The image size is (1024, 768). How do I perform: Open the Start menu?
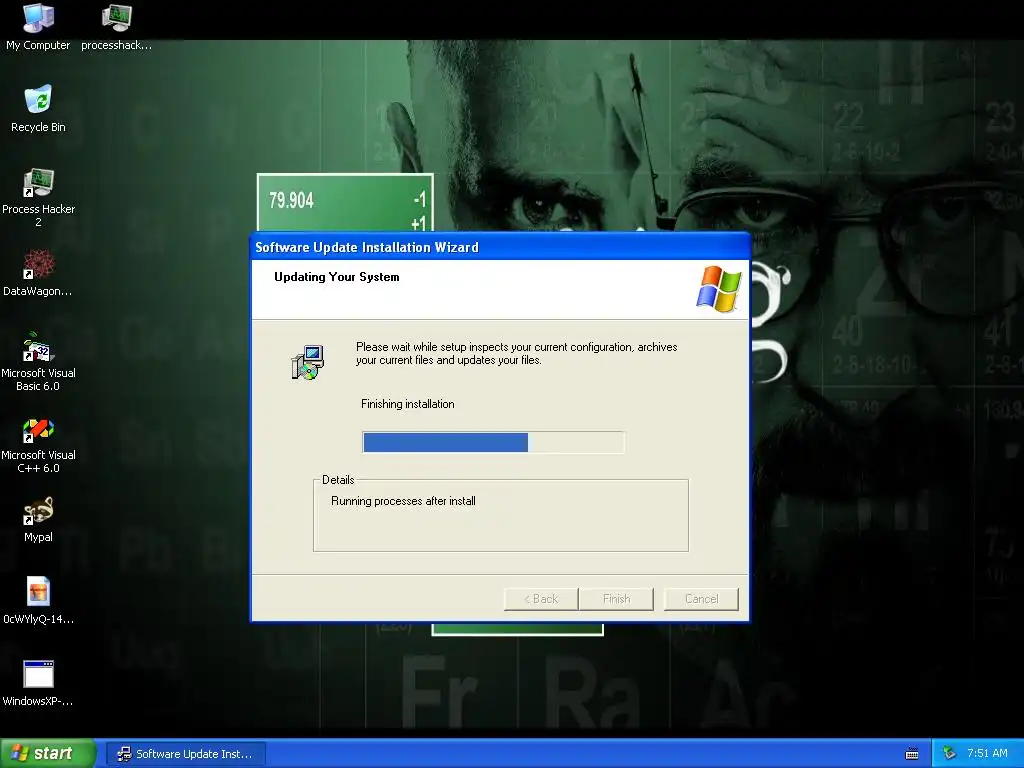pyautogui.click(x=48, y=754)
